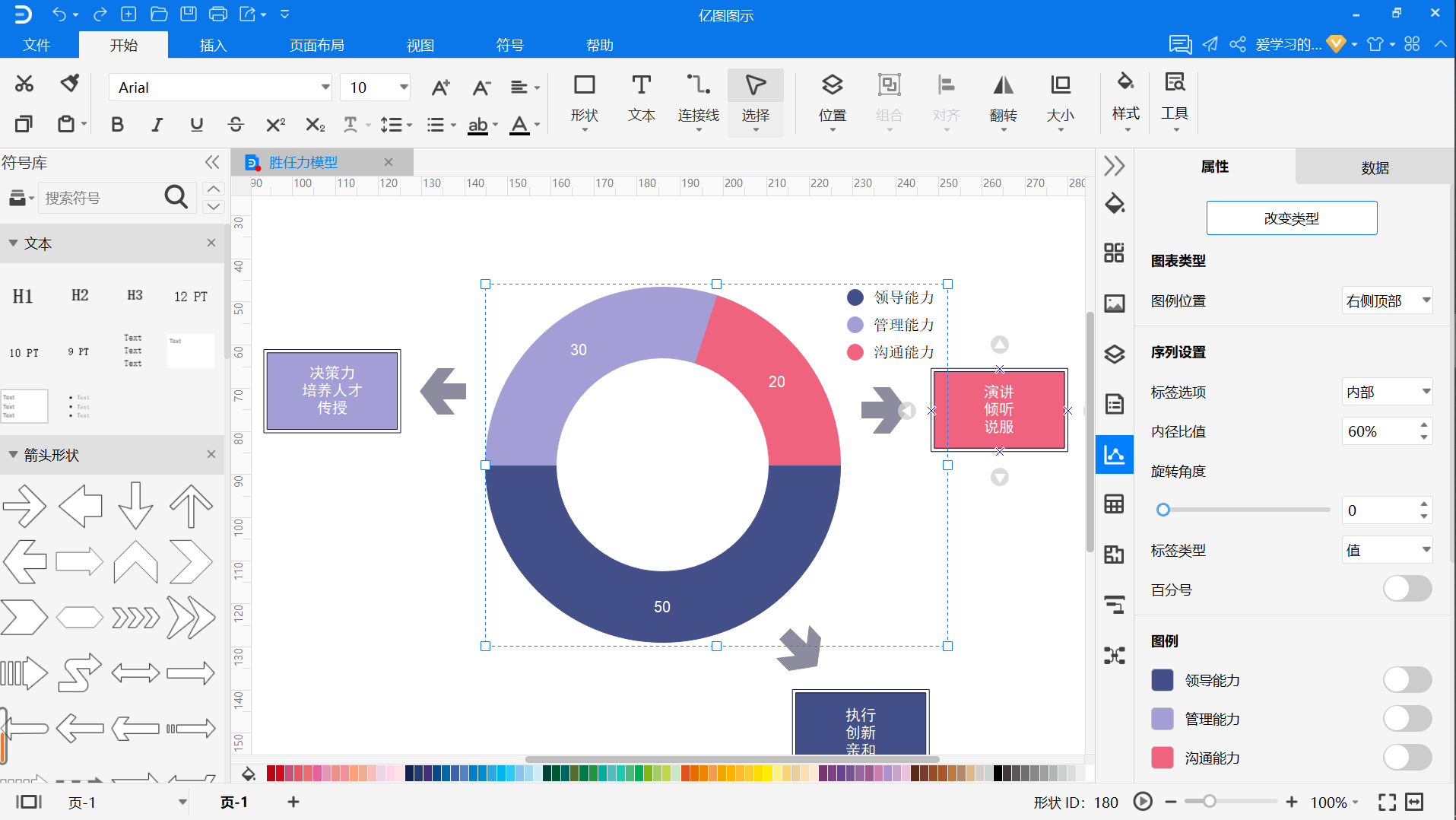1456x820 pixels.
Task: Toggle legend switch for 领导能力
Action: [1407, 680]
